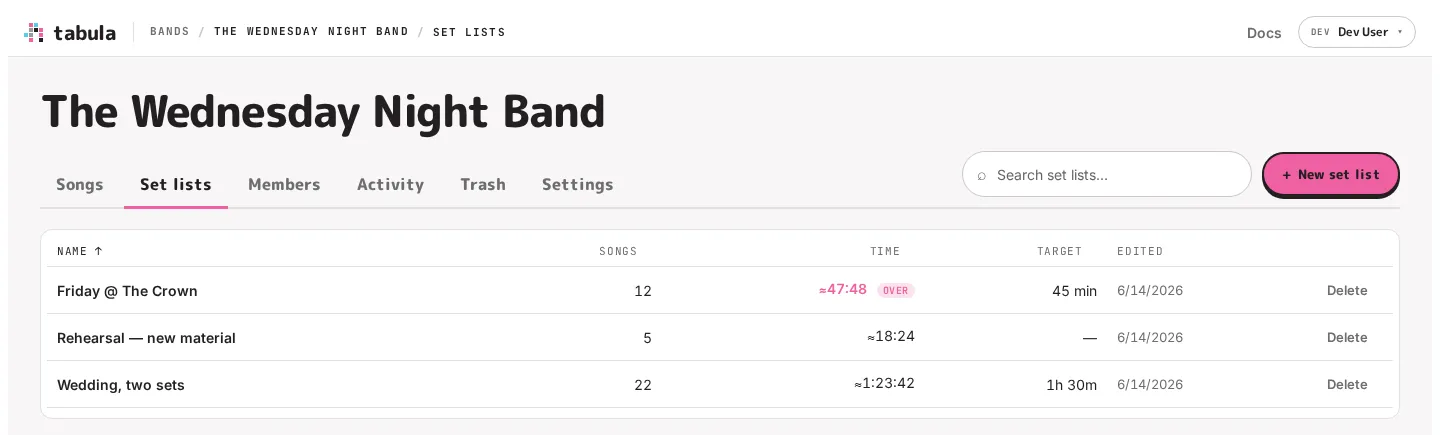Open the Docs link
Viewport: 1440px width, 435px height.
coord(1264,33)
